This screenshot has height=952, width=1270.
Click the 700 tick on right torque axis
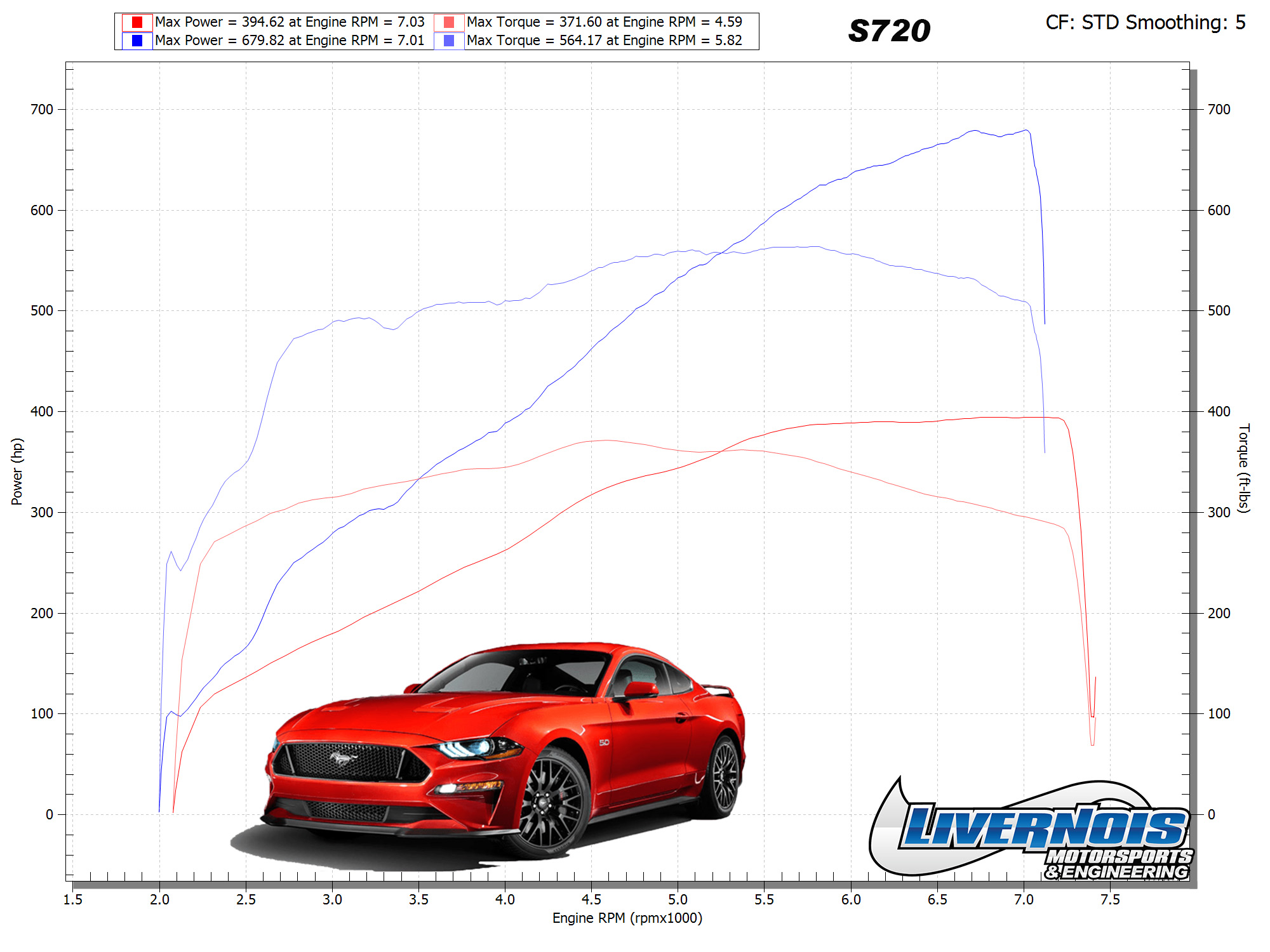pyautogui.click(x=1219, y=109)
